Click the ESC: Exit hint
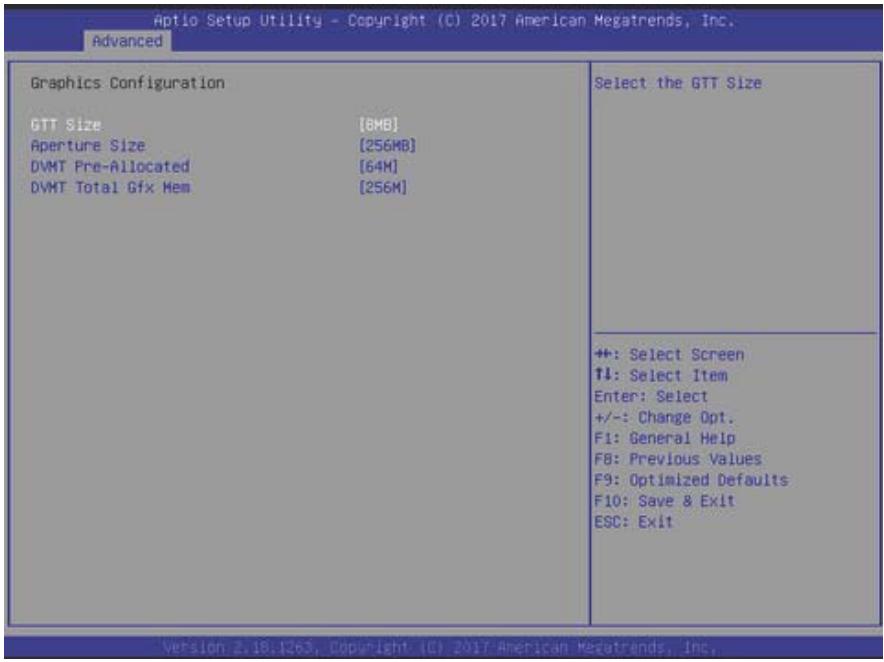Screen dimensions: 884x662 (x=634, y=522)
